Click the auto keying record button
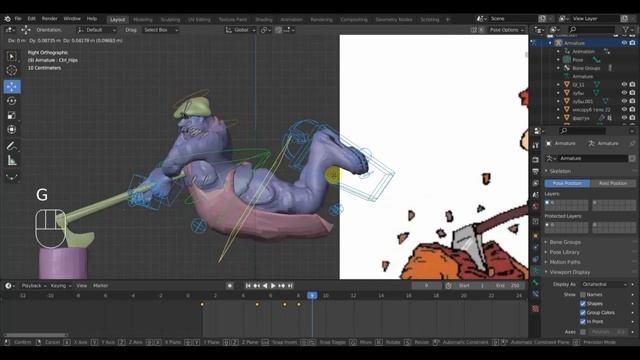Image resolution: width=640 pixels, height=360 pixels. click(230, 286)
